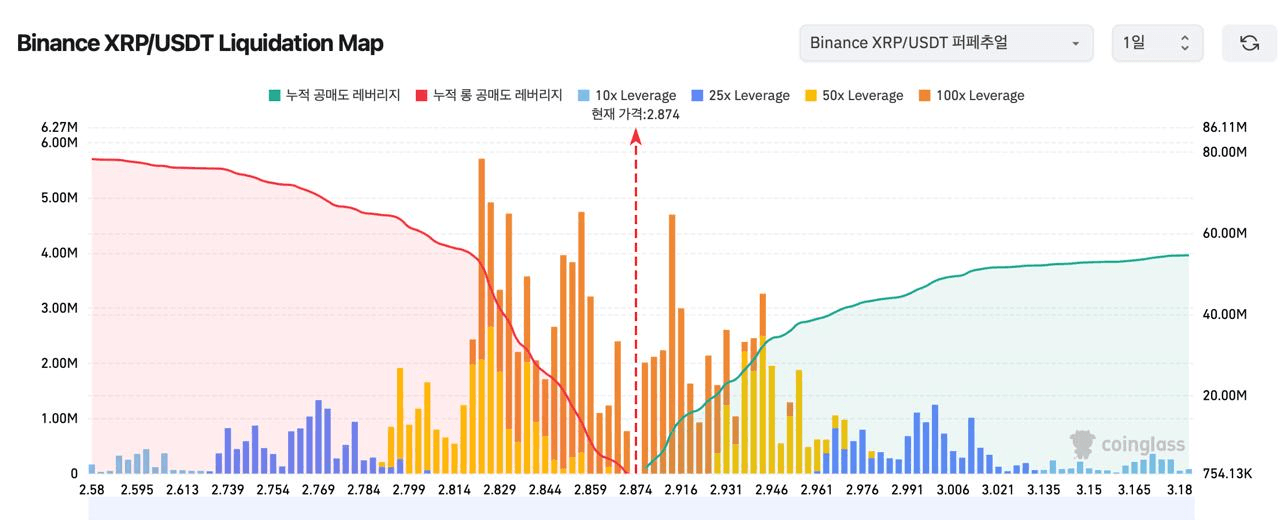The width and height of the screenshot is (1280, 520).
Task: Click the 2.916 x-axis price label
Action: 680,489
